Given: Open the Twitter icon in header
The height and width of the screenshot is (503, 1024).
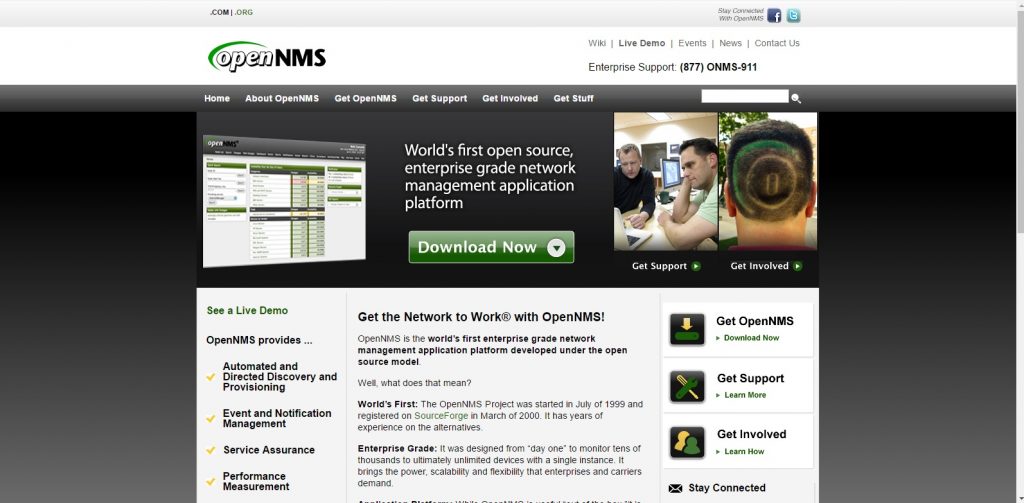Looking at the screenshot, I should click(793, 16).
